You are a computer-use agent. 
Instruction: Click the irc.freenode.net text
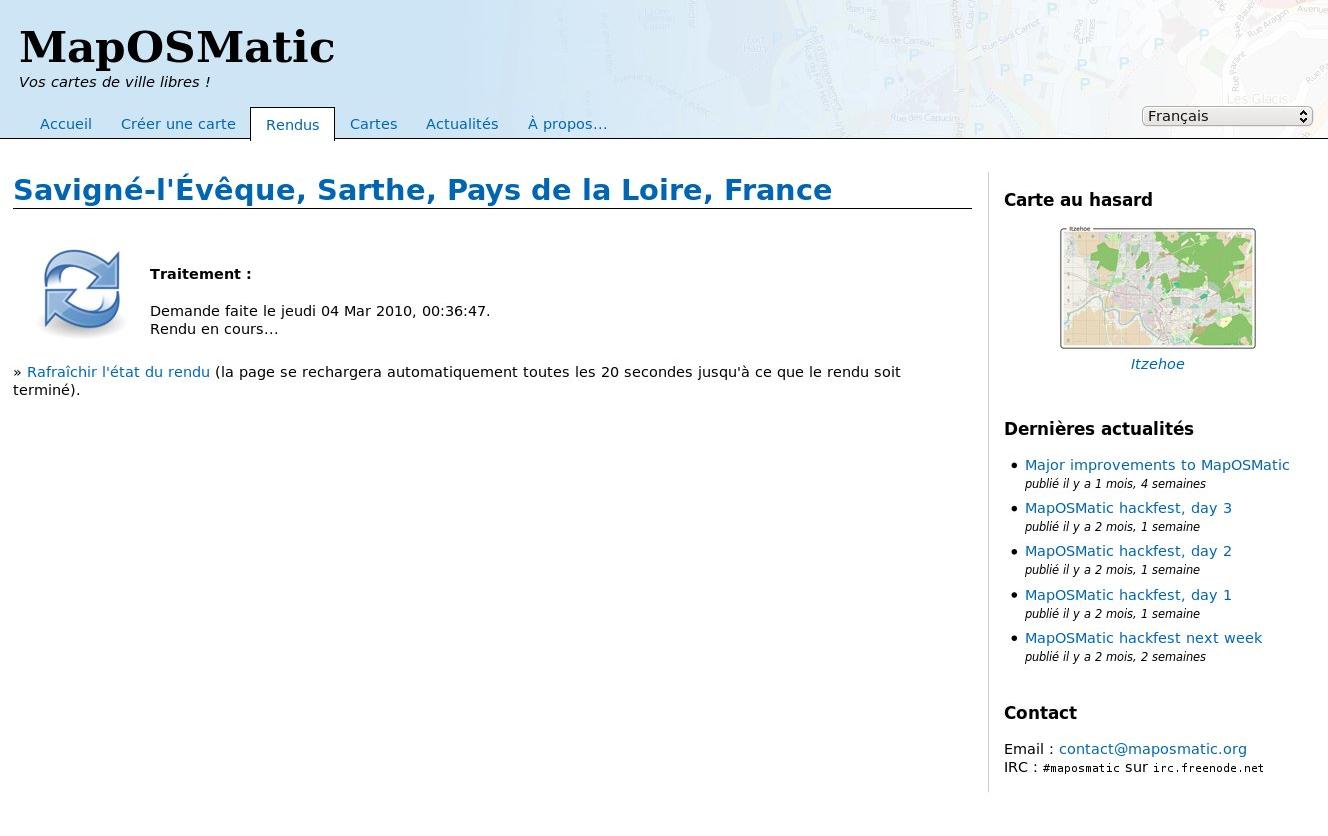click(1208, 768)
